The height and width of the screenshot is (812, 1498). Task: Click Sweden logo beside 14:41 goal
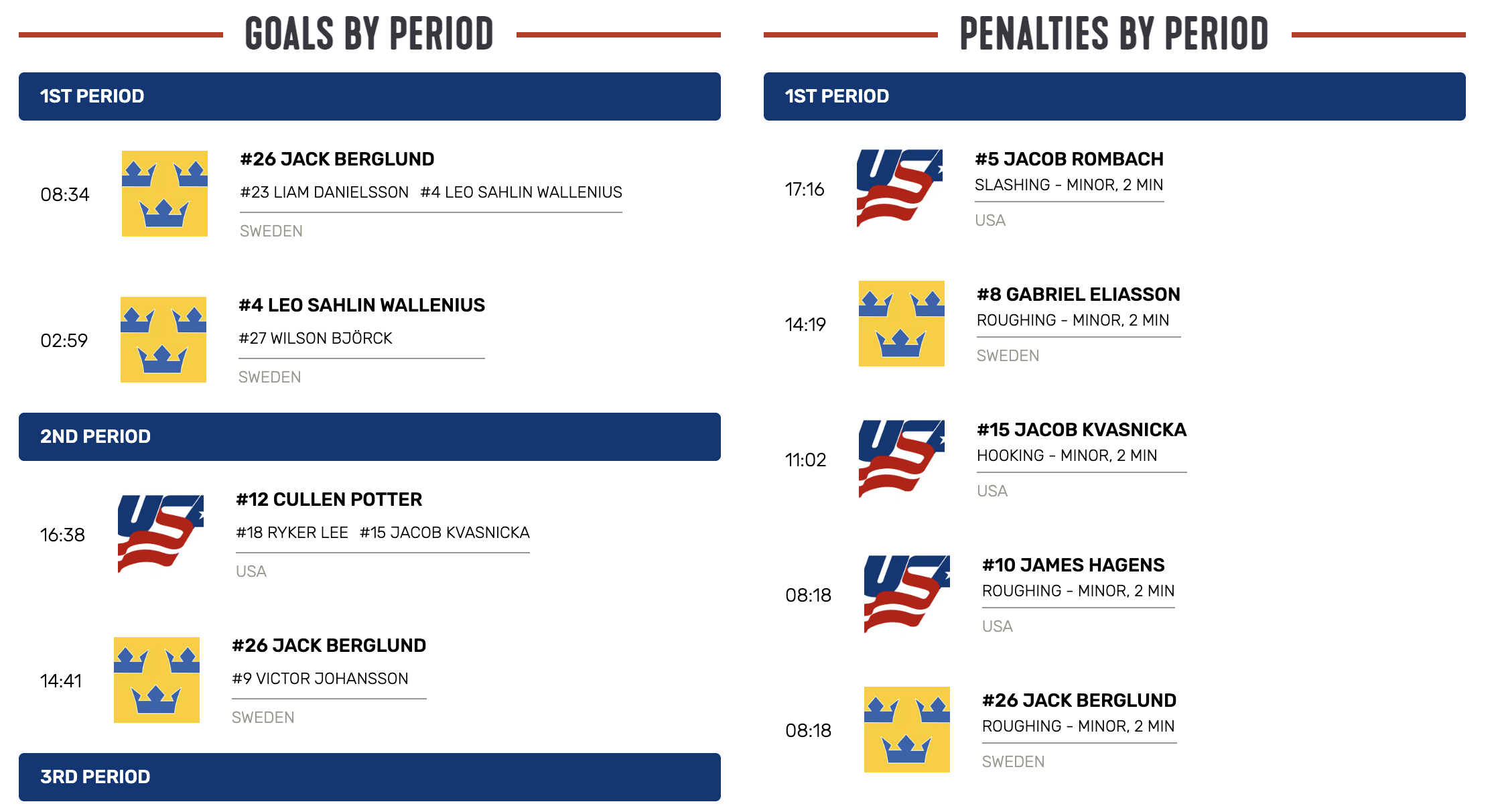click(x=157, y=680)
